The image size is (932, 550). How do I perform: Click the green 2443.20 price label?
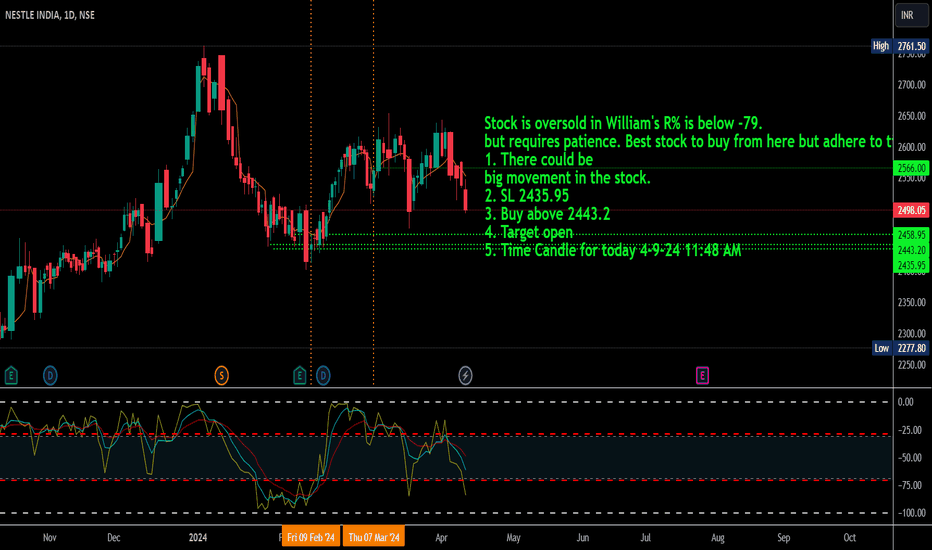point(911,250)
